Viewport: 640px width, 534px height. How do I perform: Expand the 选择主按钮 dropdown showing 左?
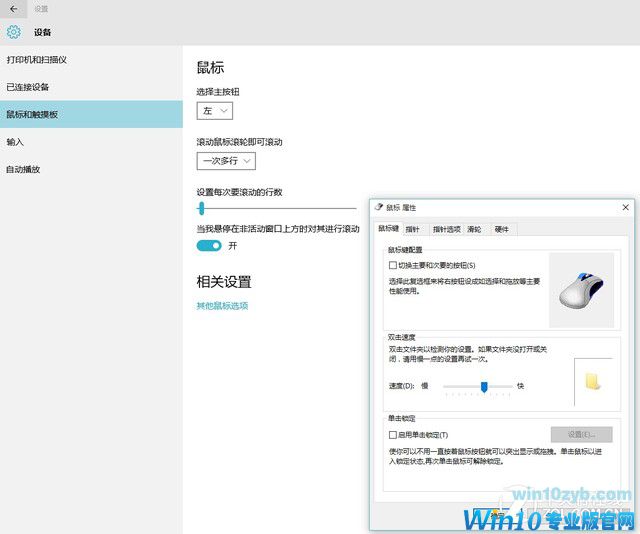tap(215, 111)
